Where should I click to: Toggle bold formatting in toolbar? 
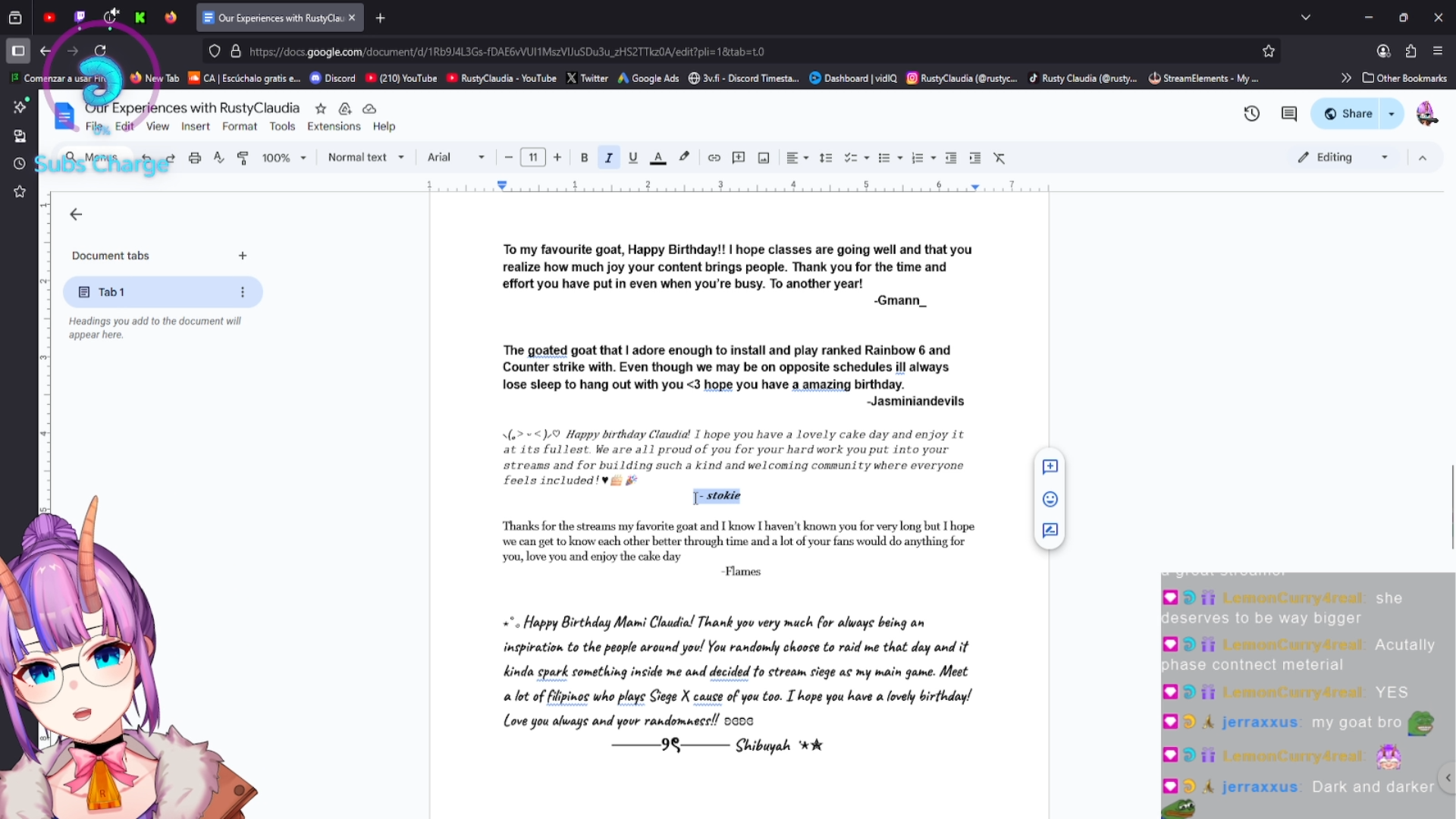(x=584, y=158)
